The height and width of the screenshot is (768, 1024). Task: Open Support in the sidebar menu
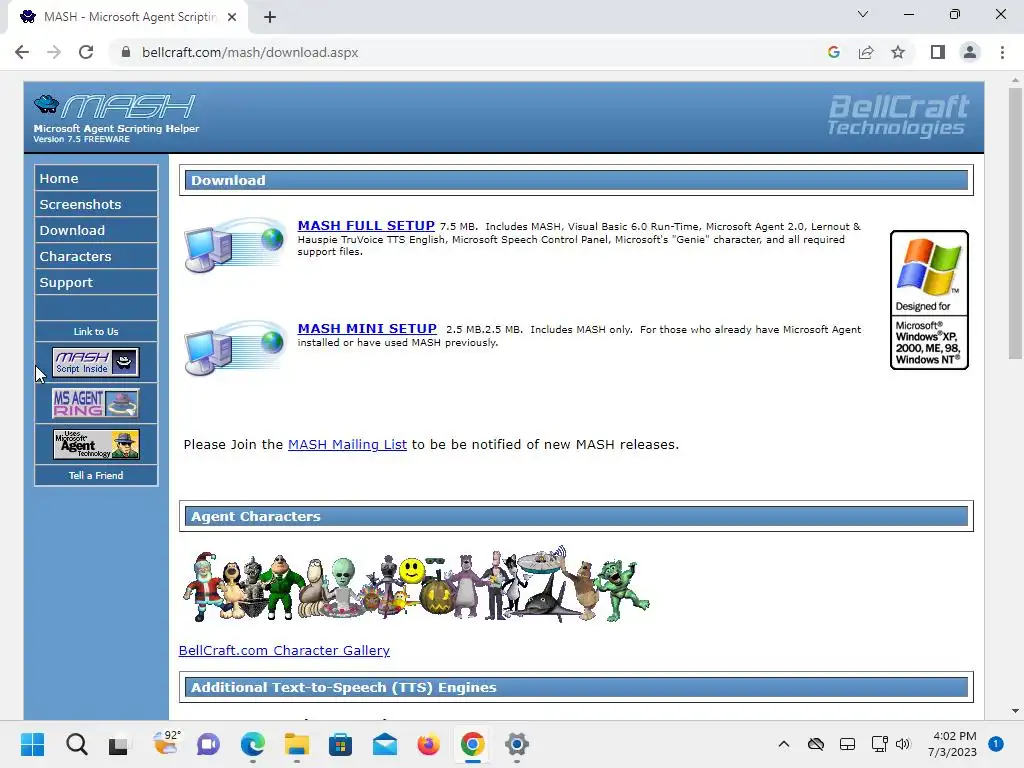coord(96,282)
